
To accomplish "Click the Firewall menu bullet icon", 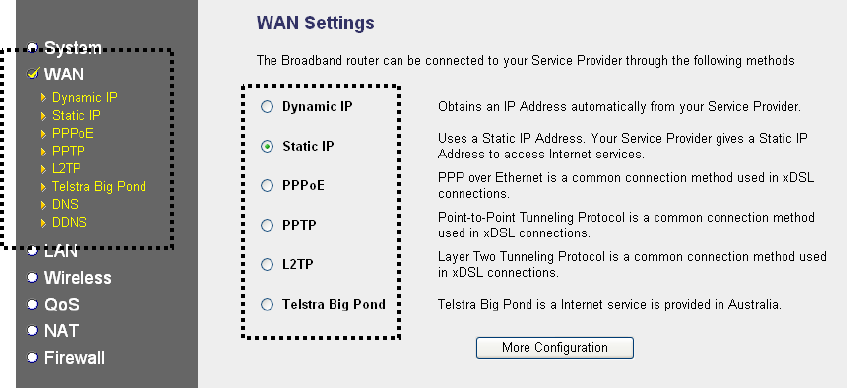I will 32,358.
